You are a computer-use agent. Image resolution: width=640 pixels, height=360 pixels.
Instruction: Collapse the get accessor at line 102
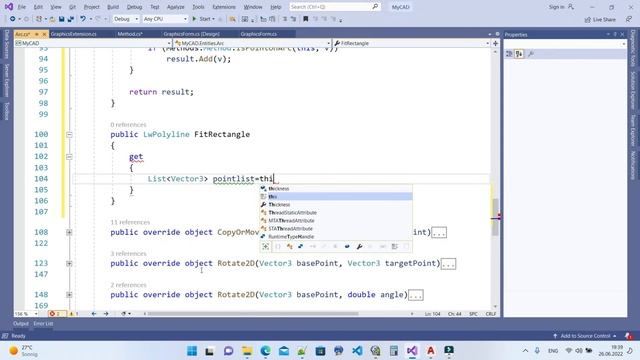tap(69, 157)
